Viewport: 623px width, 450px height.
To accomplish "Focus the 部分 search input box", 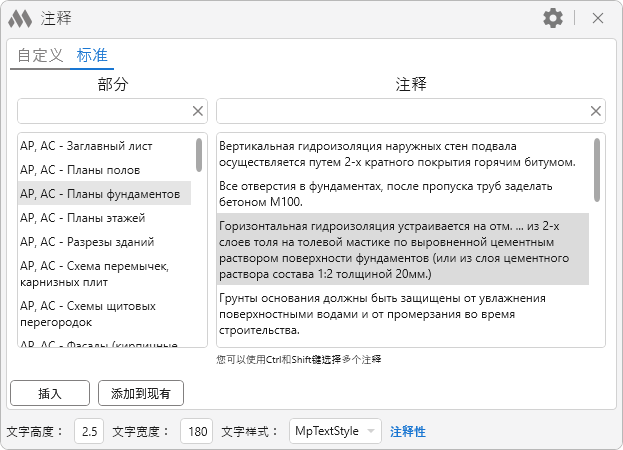I will 103,111.
